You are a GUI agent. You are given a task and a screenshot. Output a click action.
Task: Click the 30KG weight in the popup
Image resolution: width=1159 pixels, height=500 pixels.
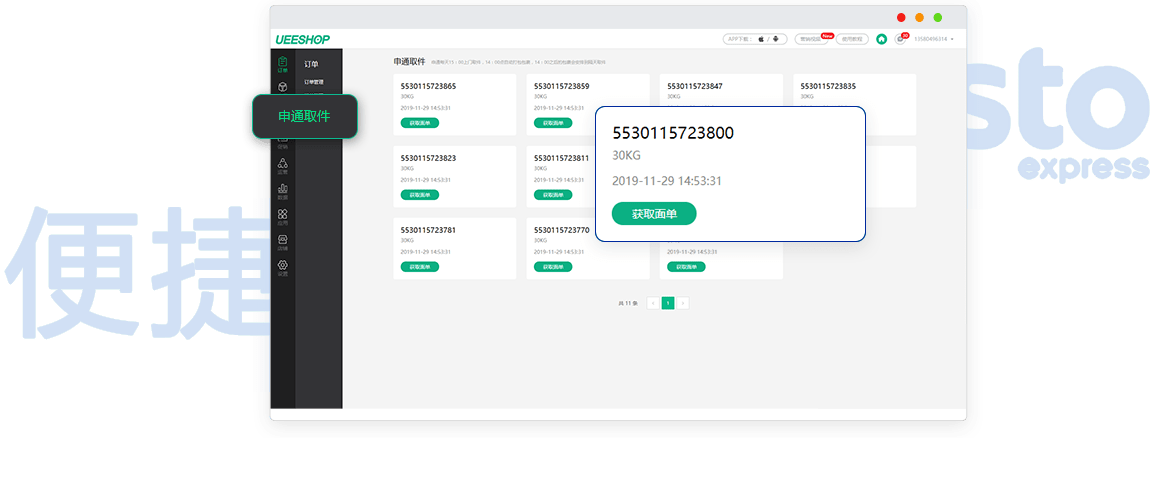click(x=626, y=156)
